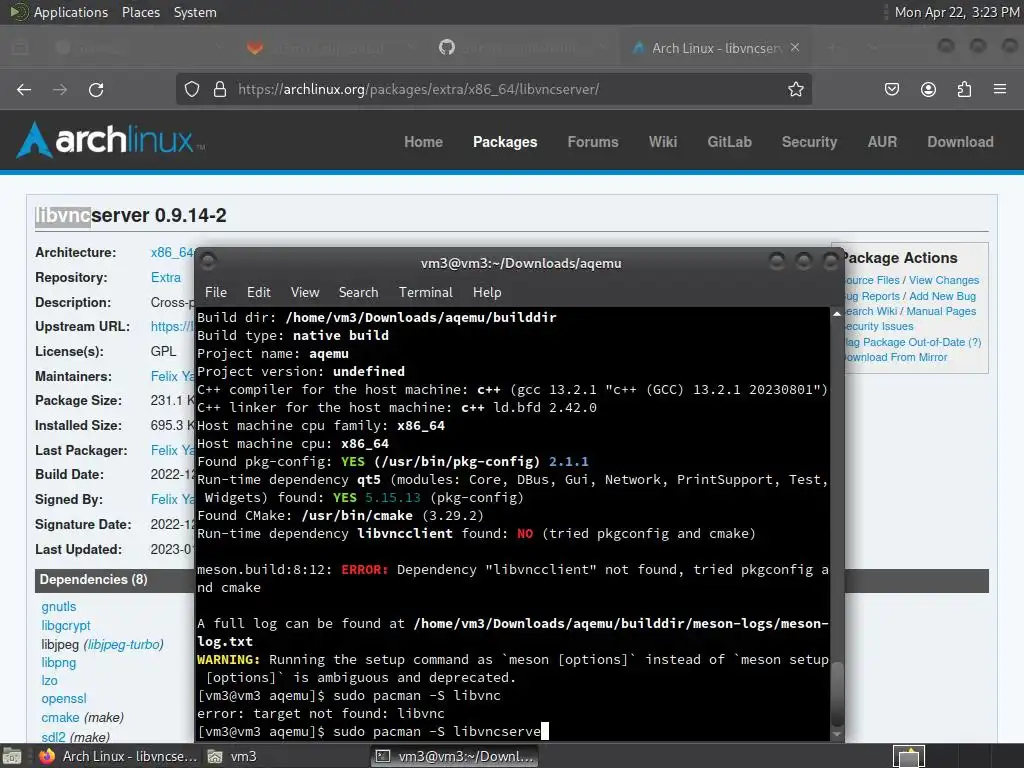The height and width of the screenshot is (768, 1024).
Task: Click the terminal scrollbar down arrow
Action: pos(837,734)
